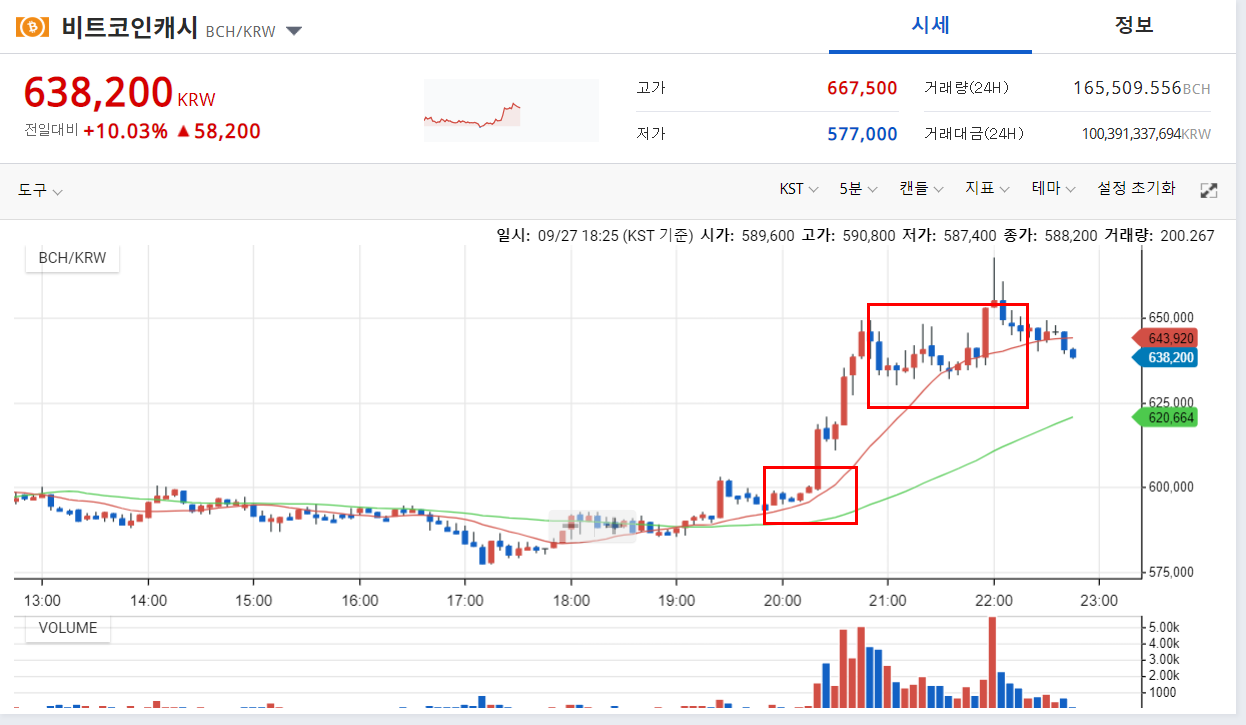Click the ▲58,200 price change amount
Viewport: 1246px width, 725px height.
(218, 131)
